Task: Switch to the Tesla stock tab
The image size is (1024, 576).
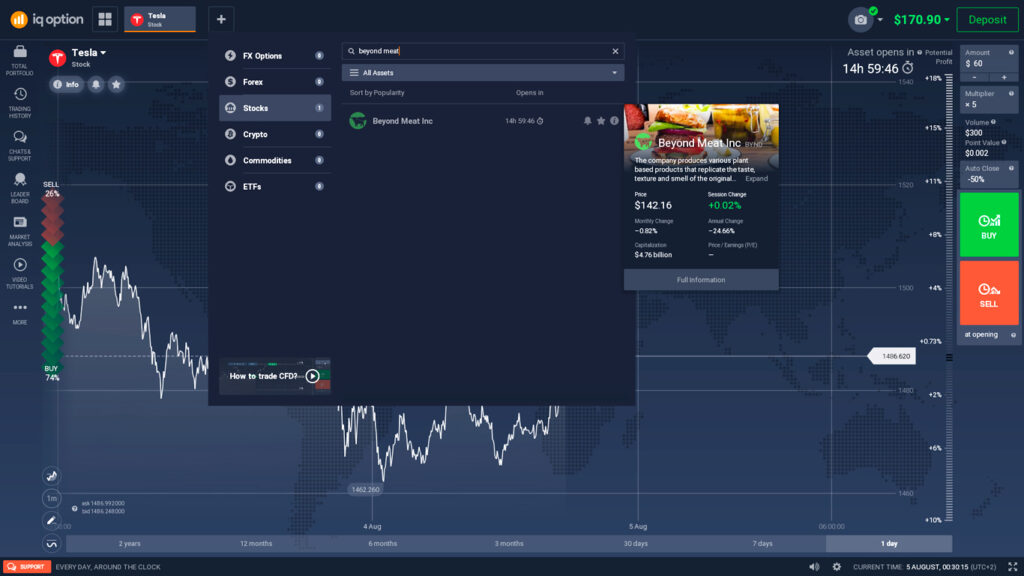Action: point(160,20)
